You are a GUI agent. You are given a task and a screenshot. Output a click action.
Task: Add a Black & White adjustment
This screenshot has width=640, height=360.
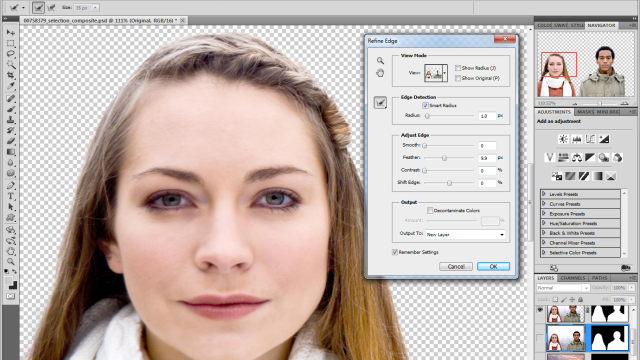[590, 157]
